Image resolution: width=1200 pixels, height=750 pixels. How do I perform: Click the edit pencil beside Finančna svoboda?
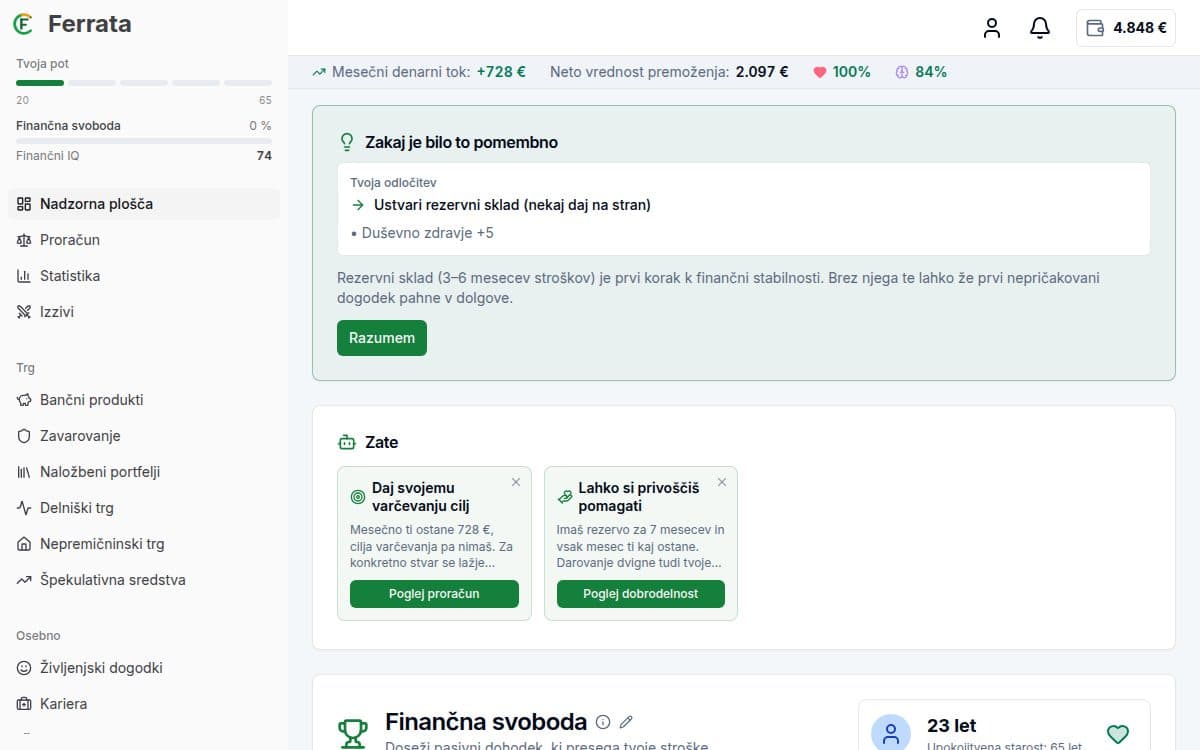tap(627, 722)
